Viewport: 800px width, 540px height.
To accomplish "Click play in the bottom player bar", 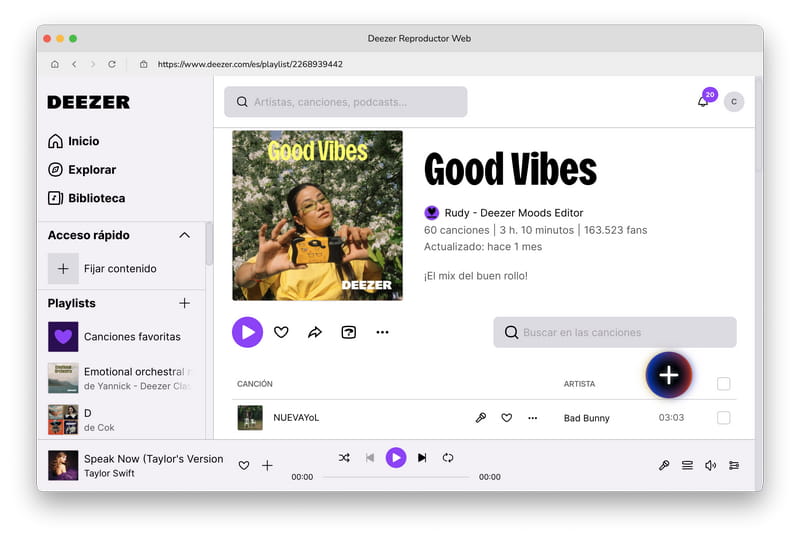I will [x=396, y=458].
